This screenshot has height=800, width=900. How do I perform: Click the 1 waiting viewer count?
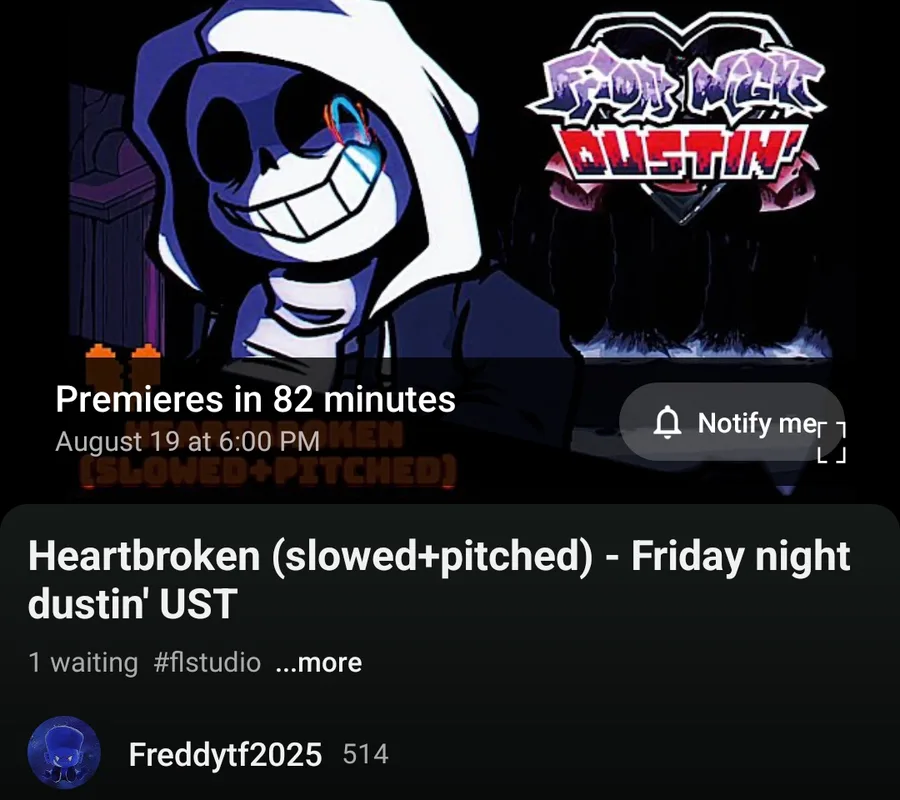coord(83,663)
